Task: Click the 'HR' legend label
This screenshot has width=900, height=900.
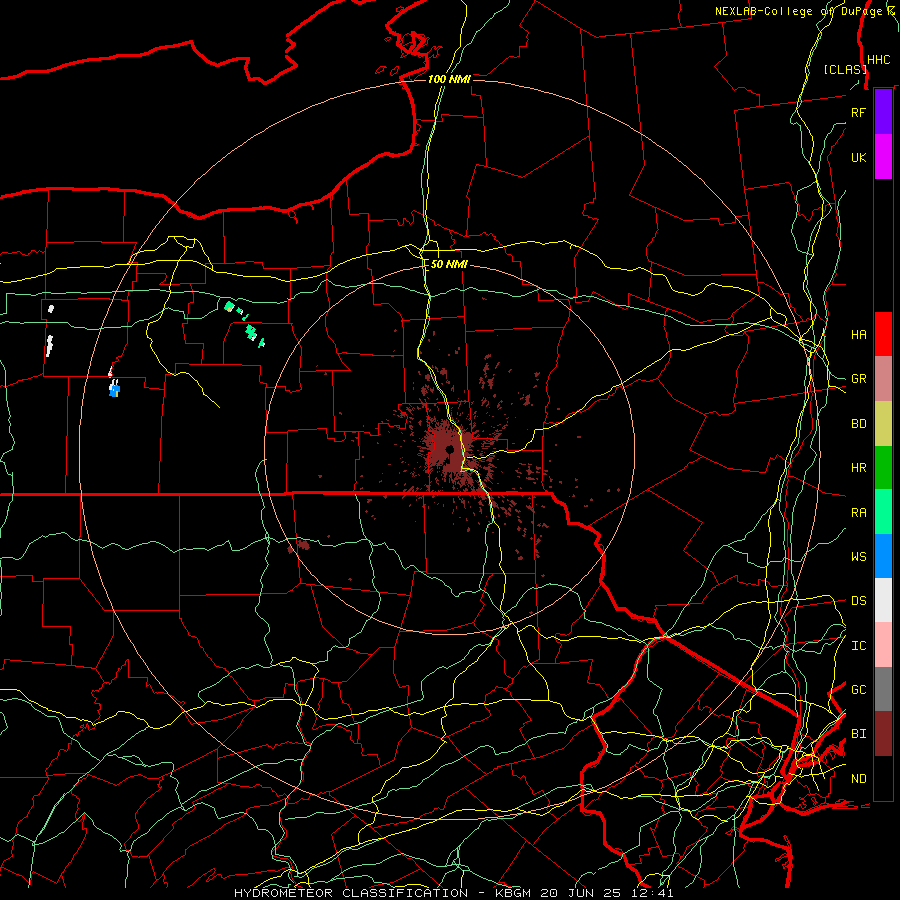Action: [x=858, y=468]
